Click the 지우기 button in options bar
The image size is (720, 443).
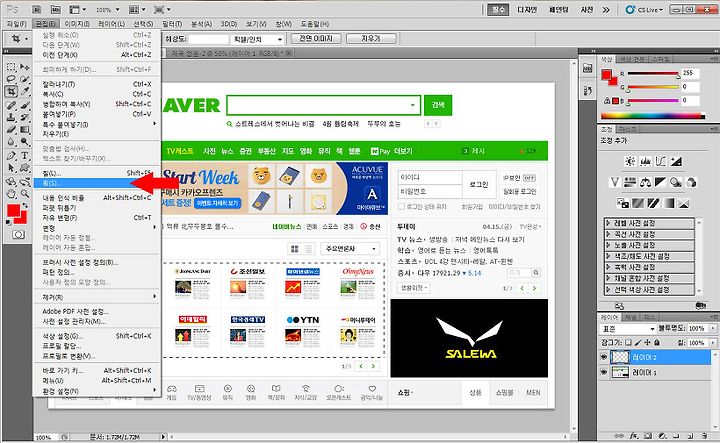tap(371, 39)
